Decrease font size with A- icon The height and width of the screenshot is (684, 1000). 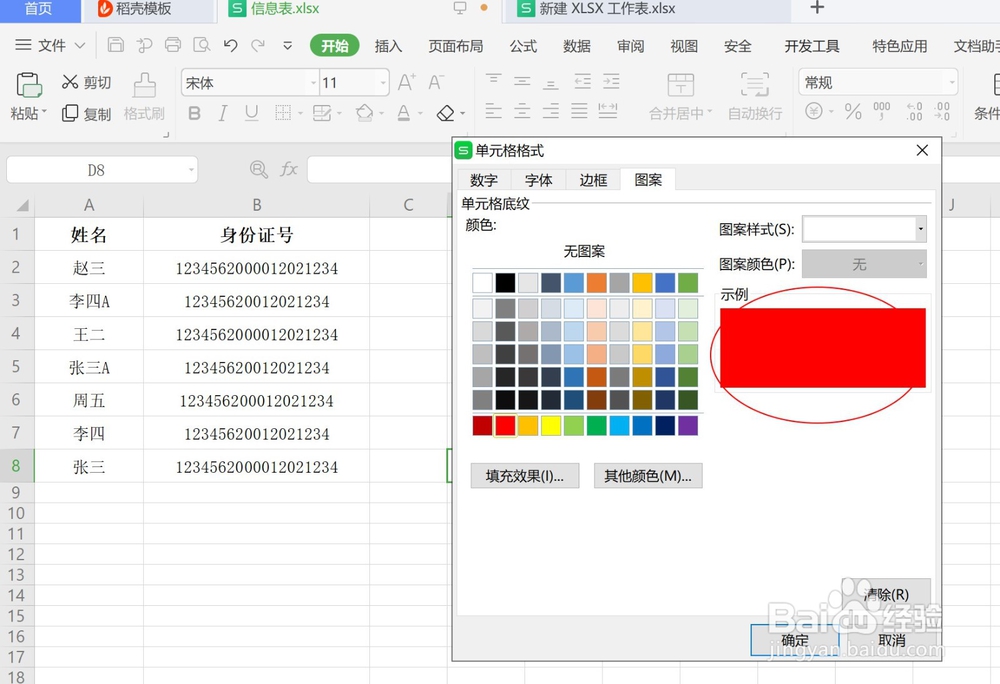point(436,82)
